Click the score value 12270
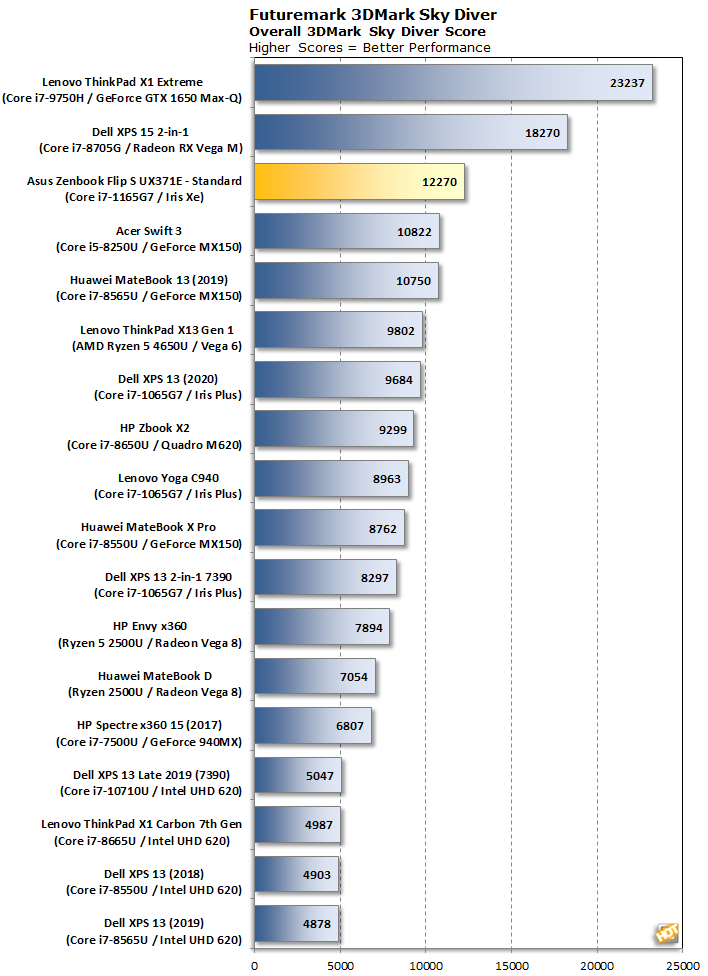 pyautogui.click(x=440, y=182)
